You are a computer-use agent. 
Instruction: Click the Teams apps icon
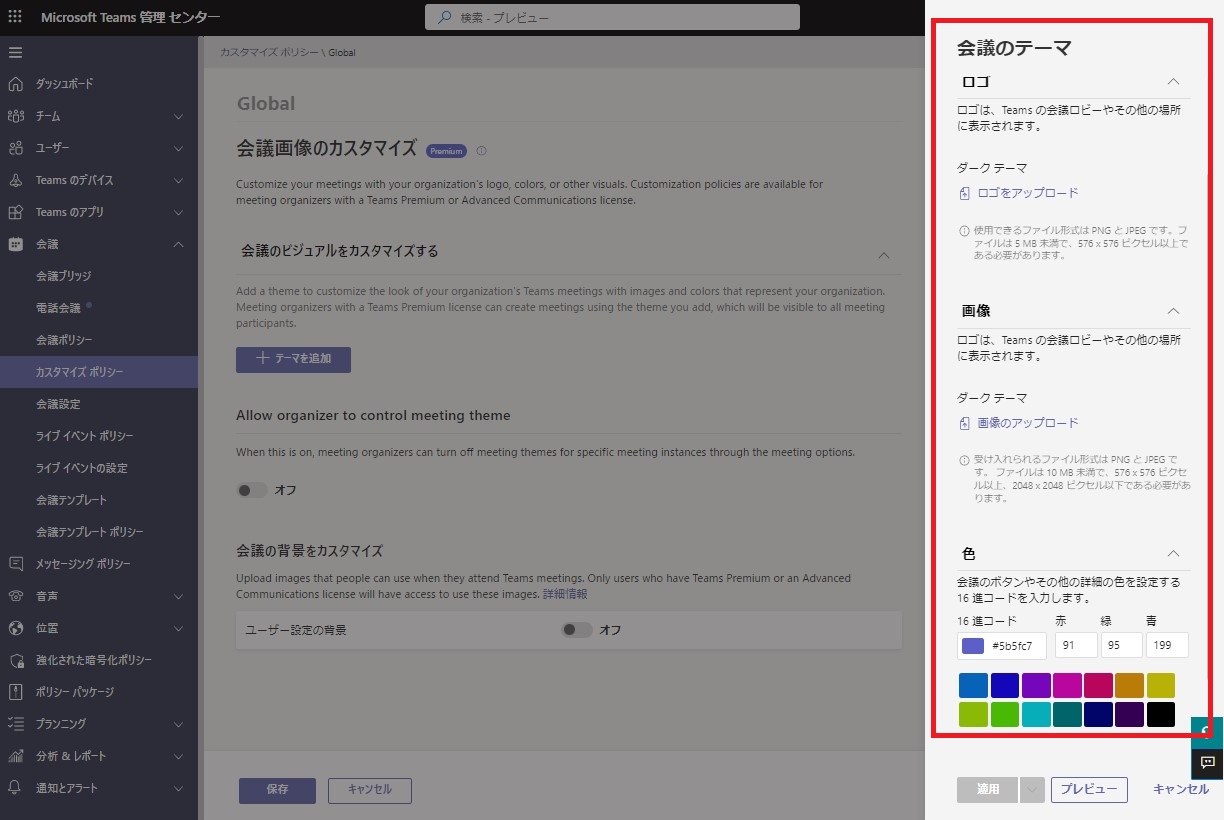point(15,212)
